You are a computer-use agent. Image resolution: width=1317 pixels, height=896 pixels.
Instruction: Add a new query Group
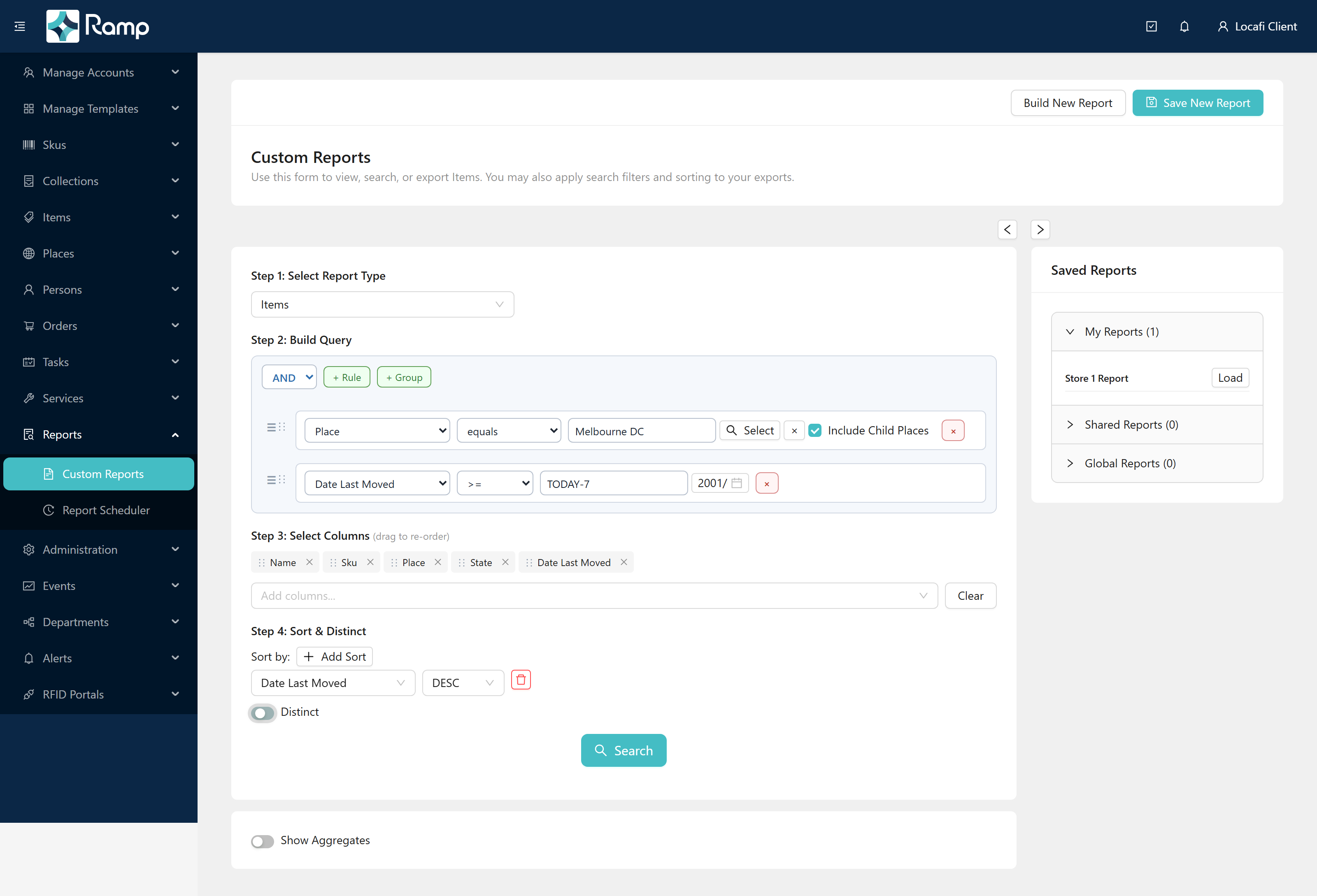[x=404, y=377]
